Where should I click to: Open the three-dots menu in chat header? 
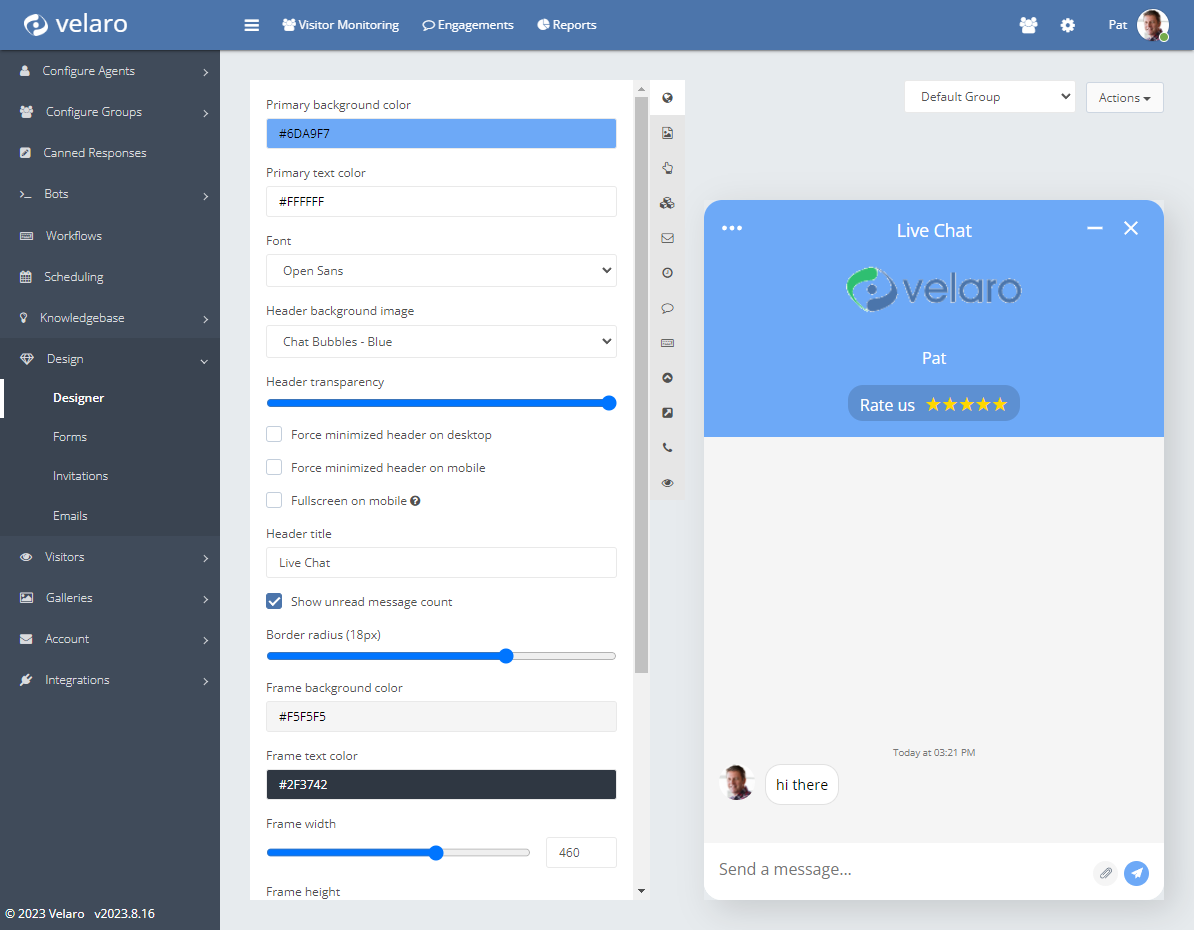(732, 228)
